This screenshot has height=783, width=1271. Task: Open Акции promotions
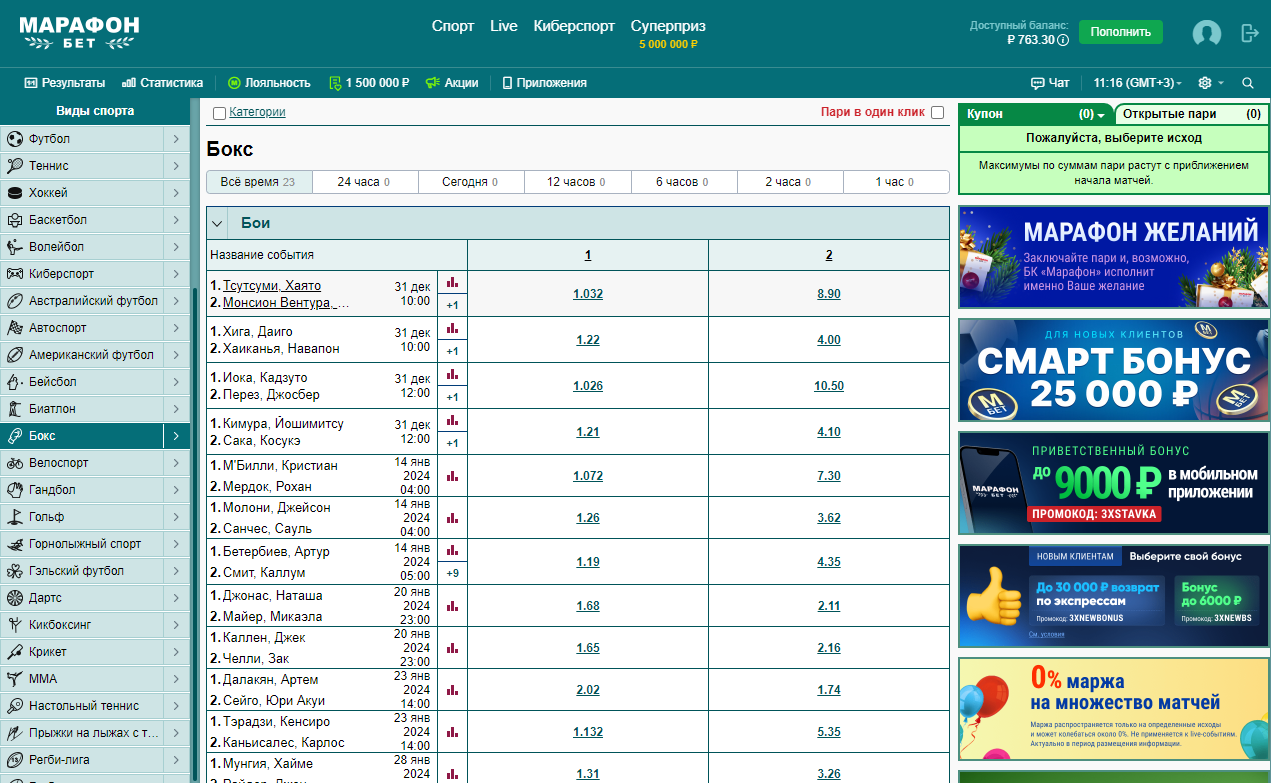pyautogui.click(x=452, y=83)
